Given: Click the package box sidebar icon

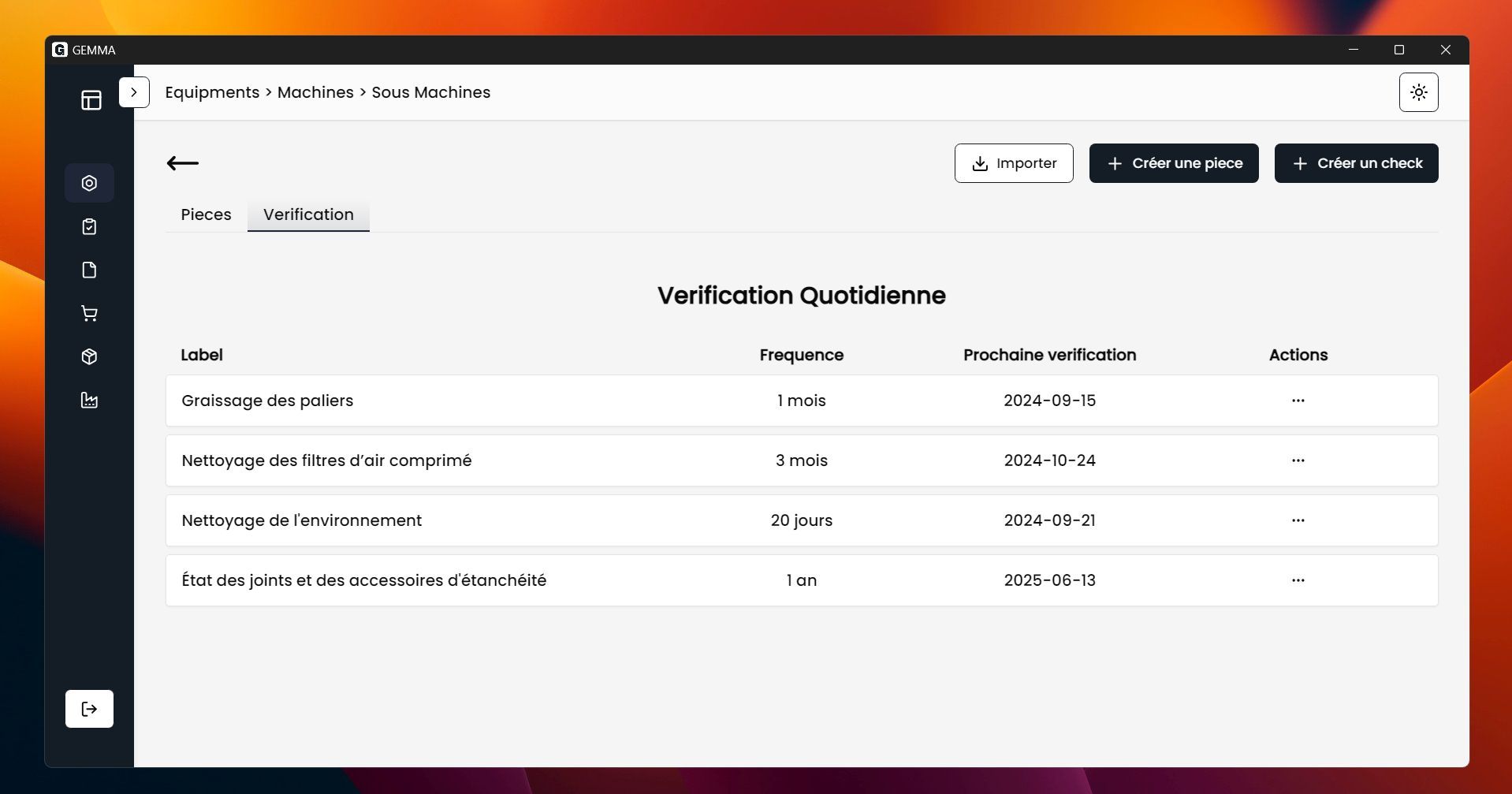Looking at the screenshot, I should (89, 357).
